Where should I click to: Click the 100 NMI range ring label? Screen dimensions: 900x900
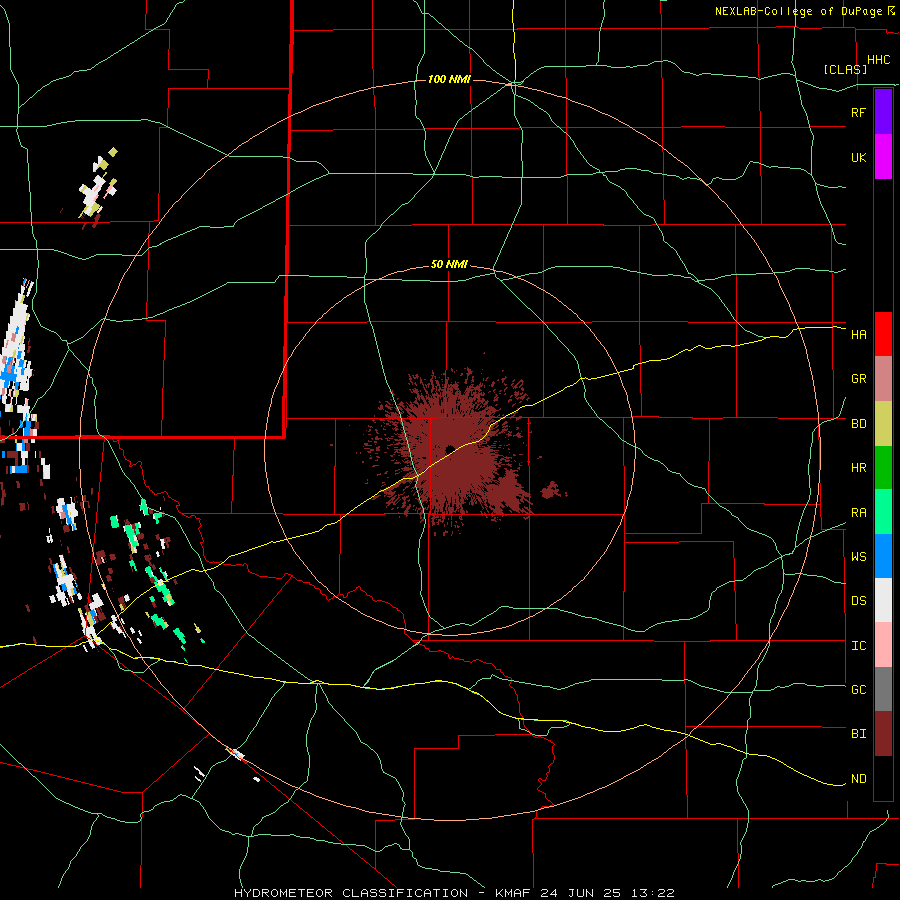tap(449, 79)
